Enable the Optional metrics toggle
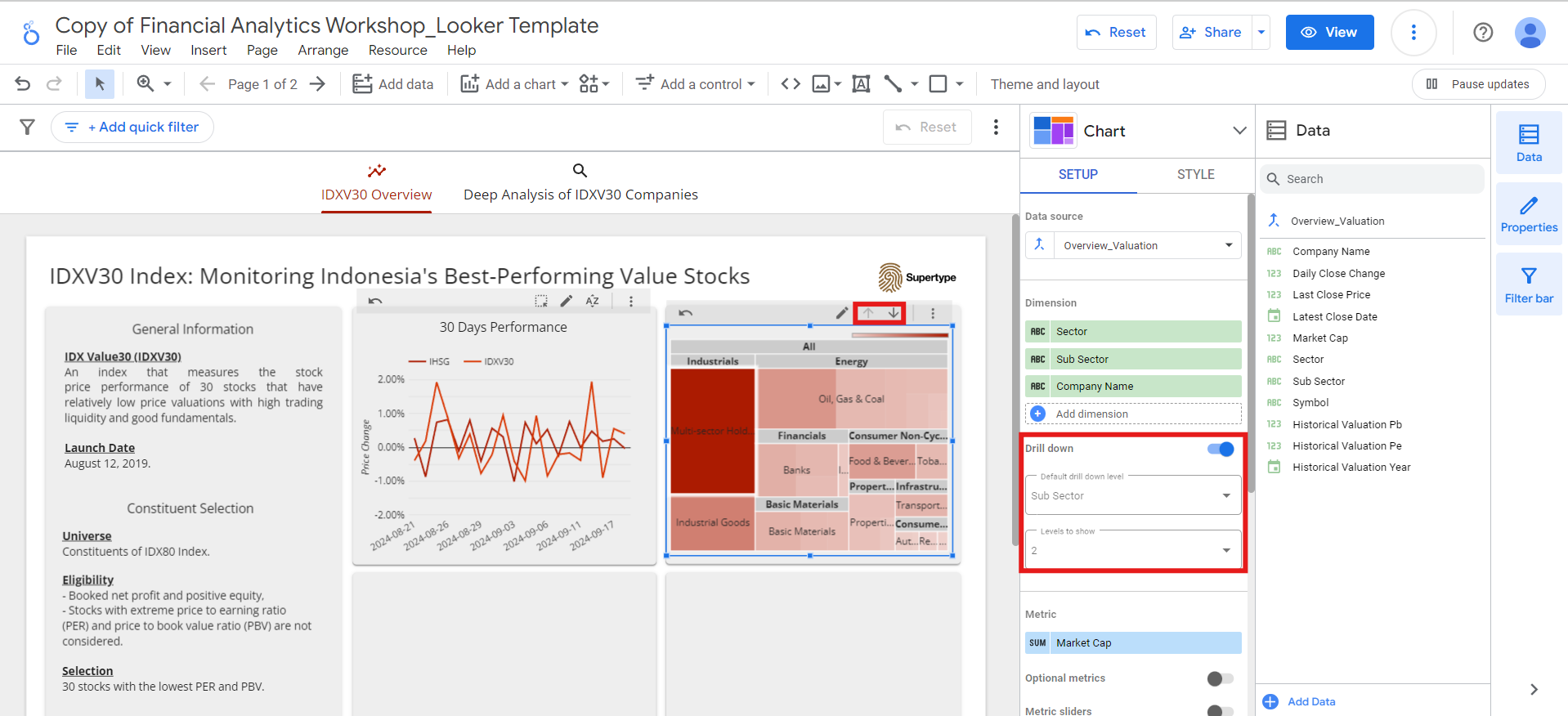1568x716 pixels. (1220, 678)
